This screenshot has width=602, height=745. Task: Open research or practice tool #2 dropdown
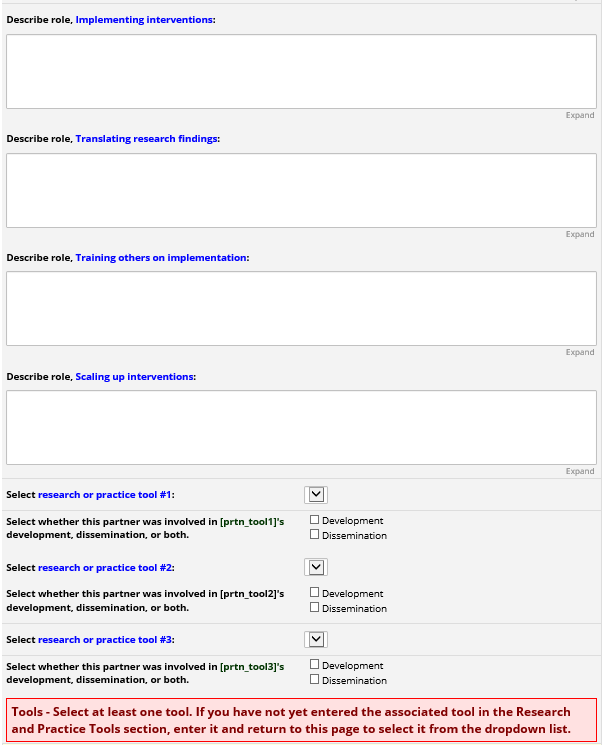tap(316, 567)
